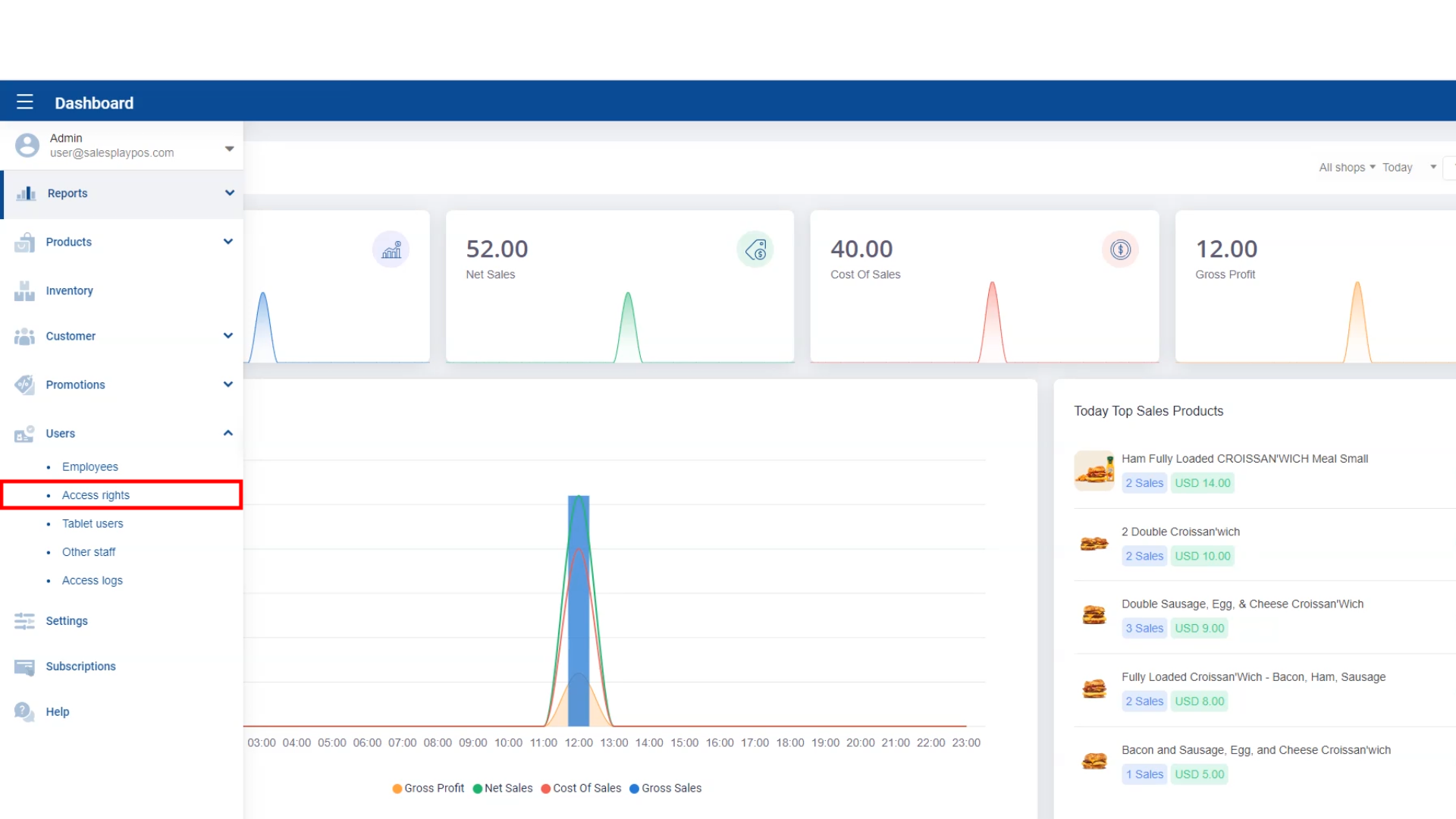This screenshot has height=819, width=1456.
Task: Click the Settings sliders icon
Action: pos(24,621)
